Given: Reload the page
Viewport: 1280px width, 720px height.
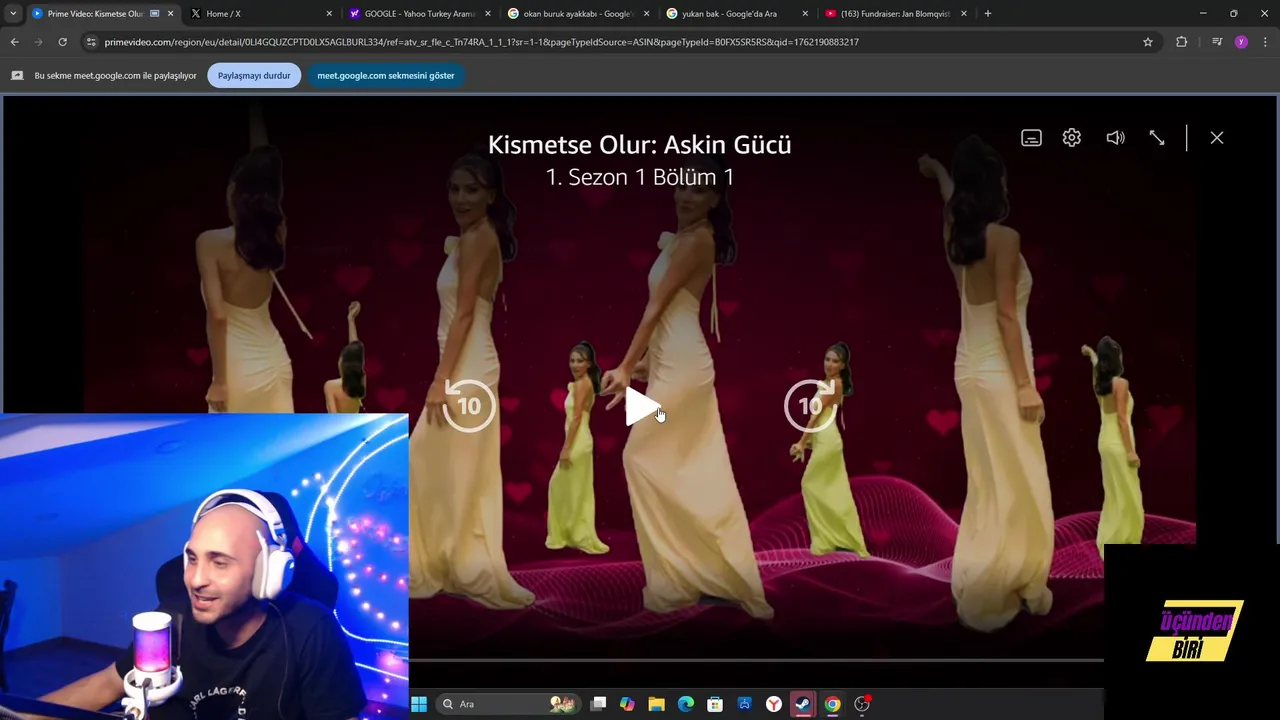Looking at the screenshot, I should [62, 42].
